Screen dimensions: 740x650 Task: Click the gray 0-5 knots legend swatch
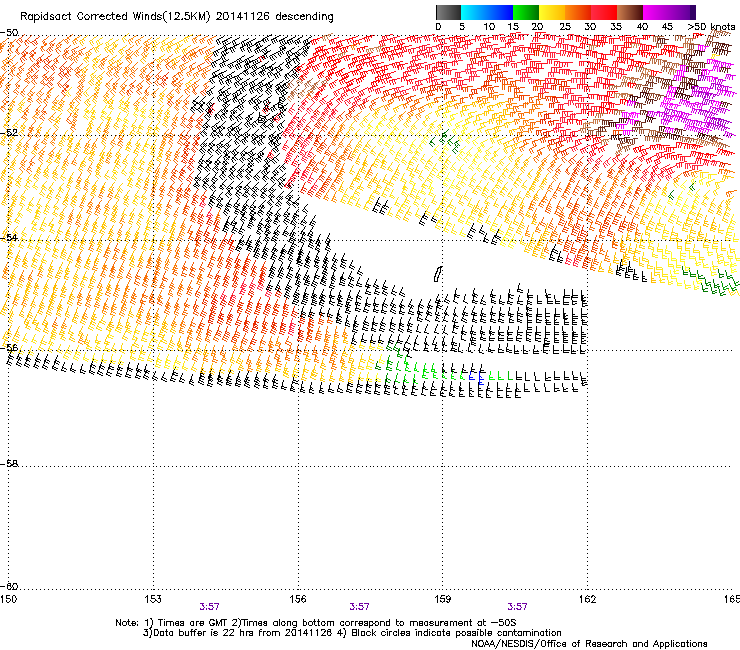448,12
